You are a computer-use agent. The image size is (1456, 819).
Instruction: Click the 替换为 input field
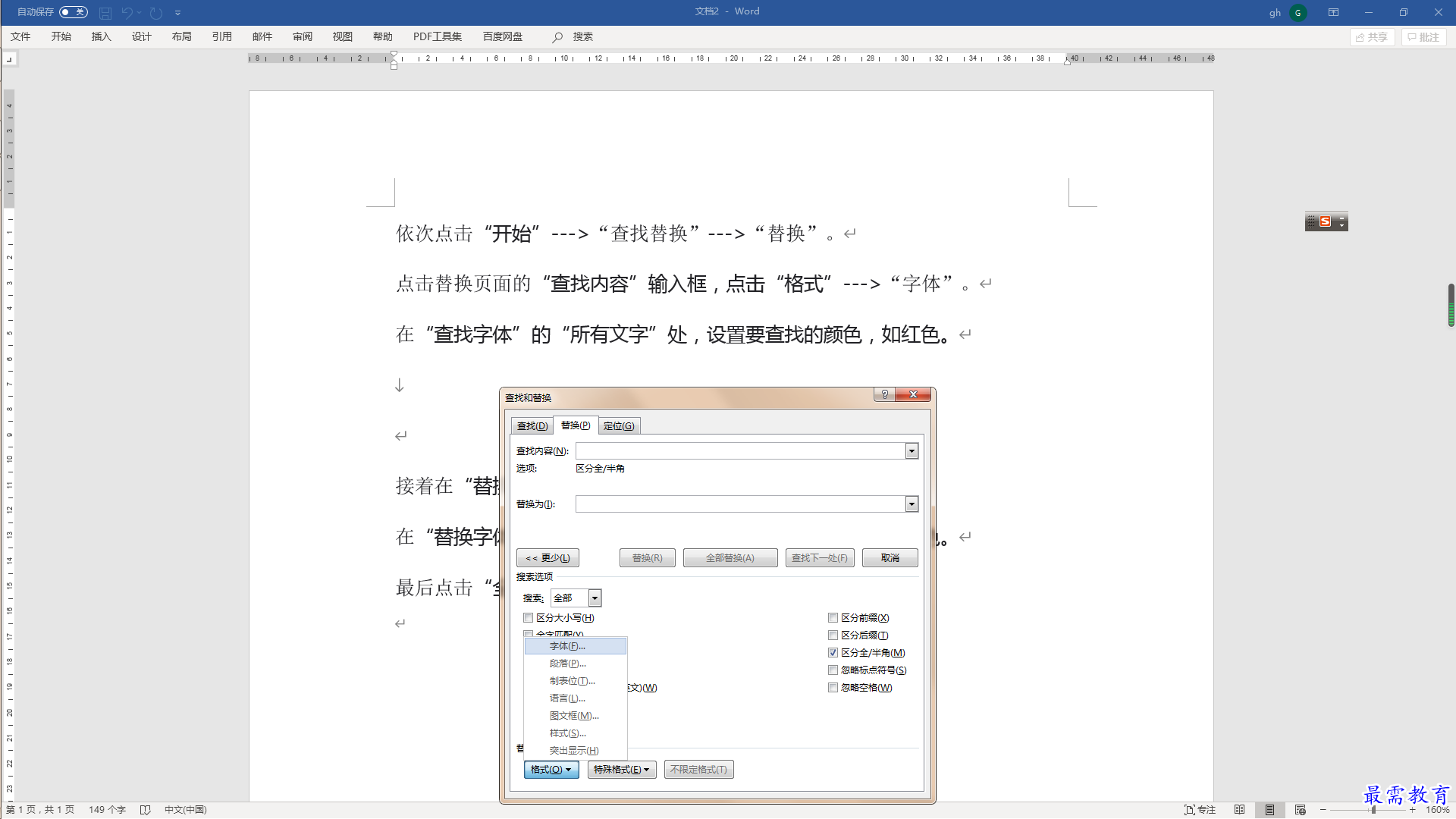pyautogui.click(x=740, y=504)
